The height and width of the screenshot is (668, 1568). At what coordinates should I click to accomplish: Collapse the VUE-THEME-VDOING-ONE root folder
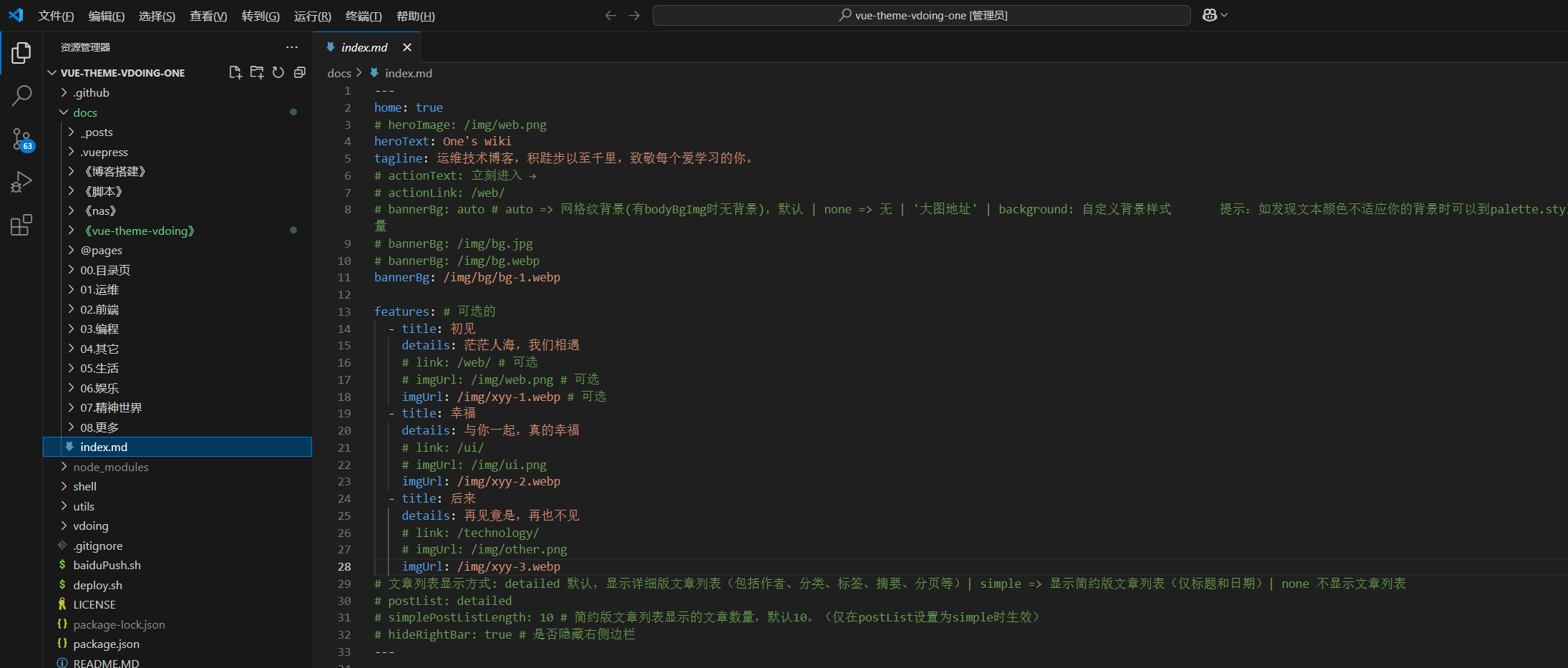click(x=177, y=73)
